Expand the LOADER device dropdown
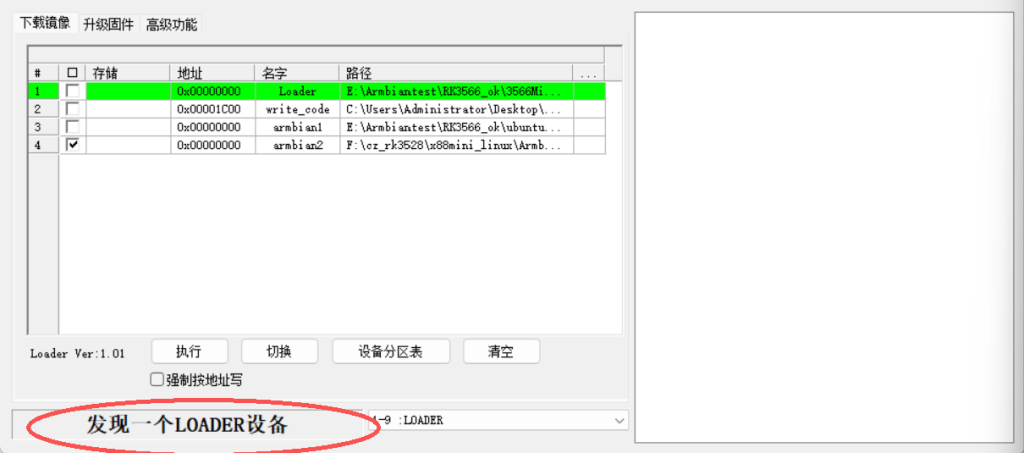 [x=619, y=421]
